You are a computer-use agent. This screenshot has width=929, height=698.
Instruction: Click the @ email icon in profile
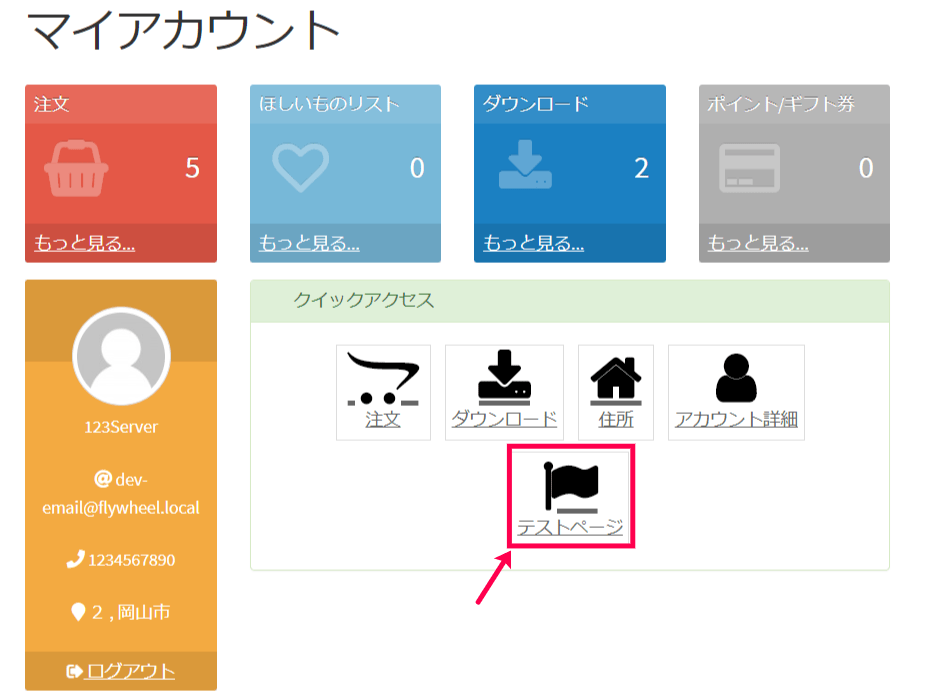(103, 479)
